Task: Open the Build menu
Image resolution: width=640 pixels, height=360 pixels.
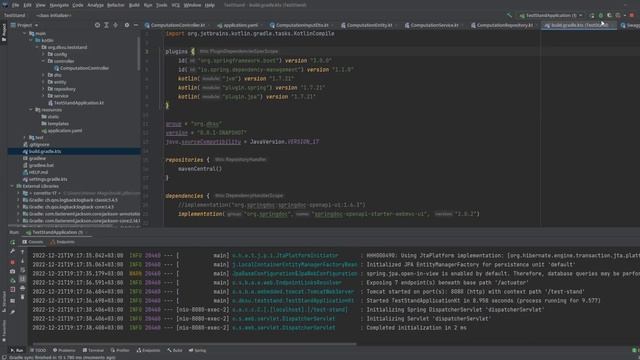Action: point(134,5)
